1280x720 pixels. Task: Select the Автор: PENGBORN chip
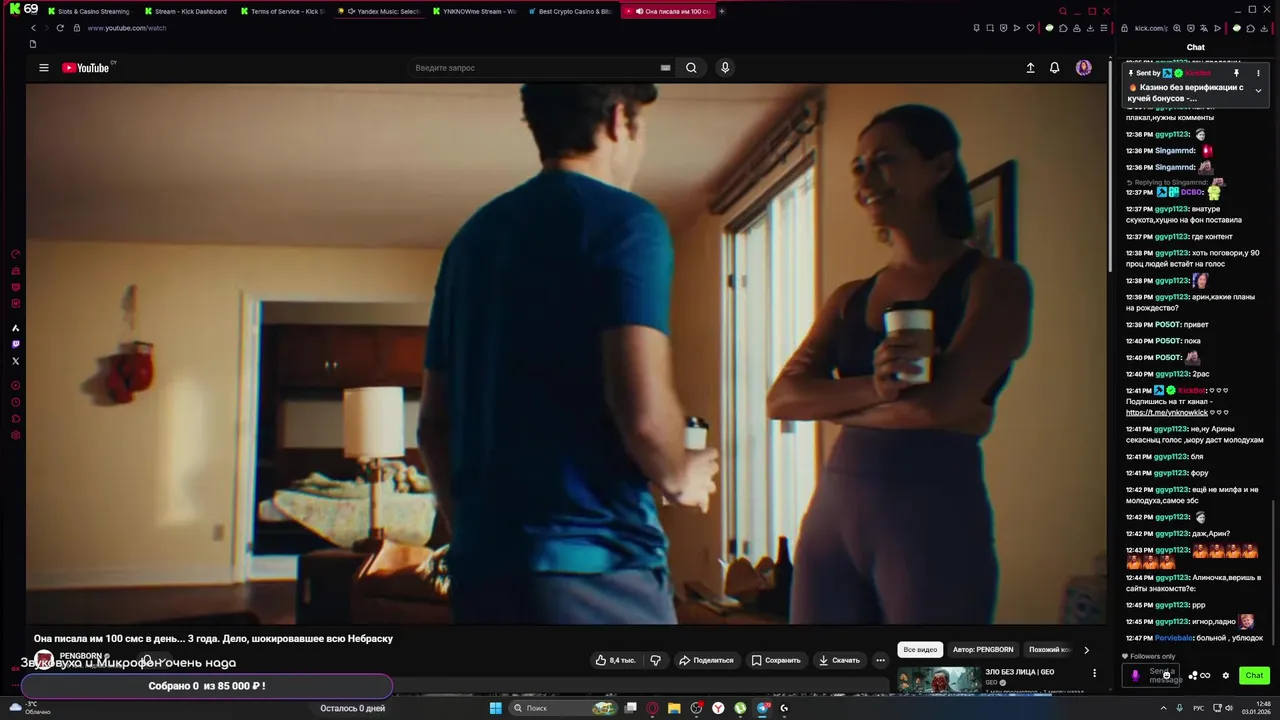coord(983,650)
